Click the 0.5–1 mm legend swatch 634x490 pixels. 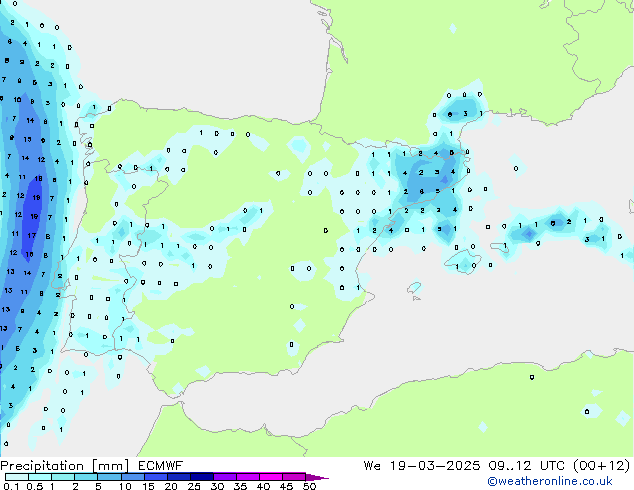(x=40, y=477)
